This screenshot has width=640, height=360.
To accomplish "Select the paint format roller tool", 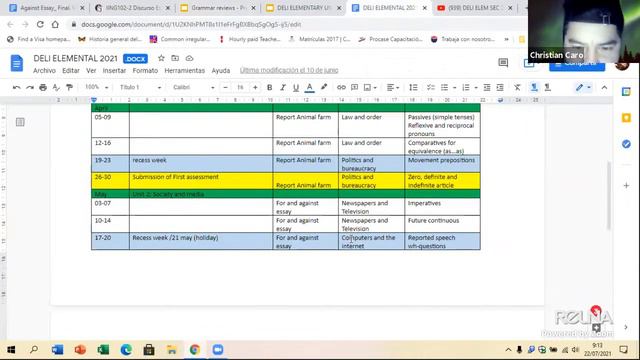I will click(x=69, y=87).
